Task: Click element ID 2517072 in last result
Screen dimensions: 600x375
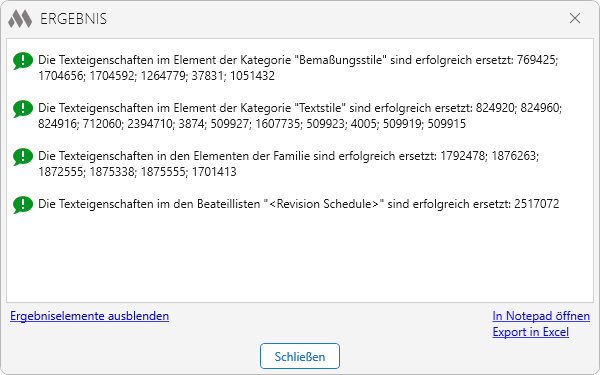Action: tap(536, 204)
